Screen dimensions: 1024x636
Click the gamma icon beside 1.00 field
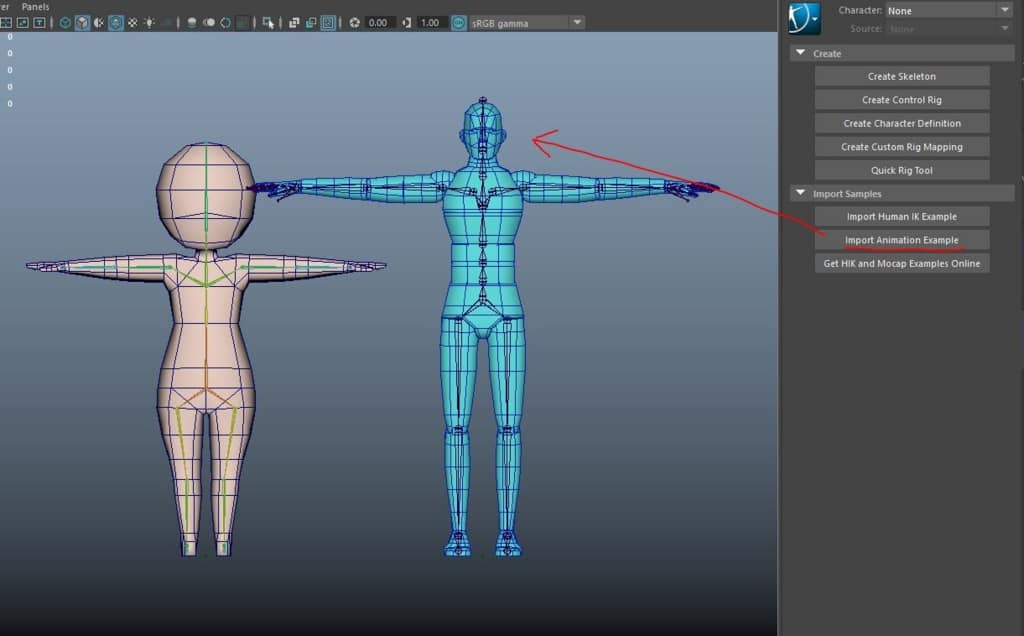point(405,22)
